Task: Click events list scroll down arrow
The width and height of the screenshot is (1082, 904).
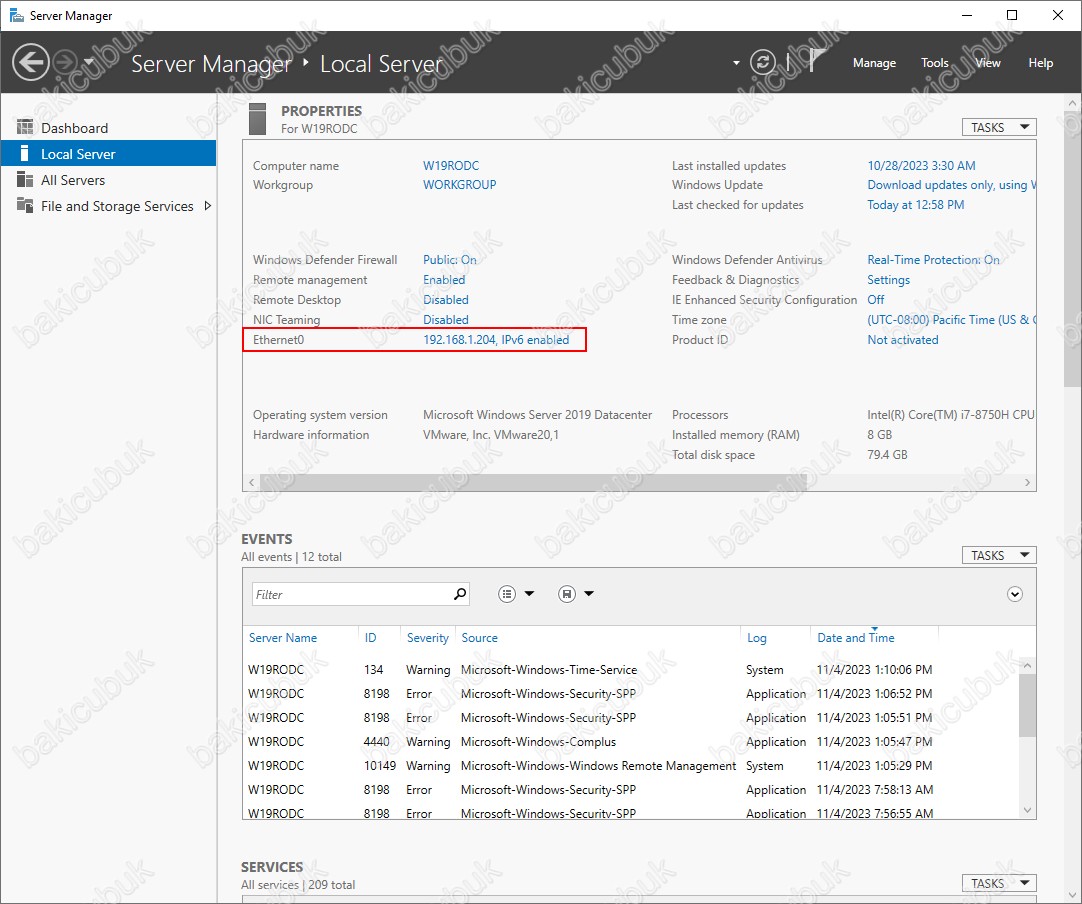Action: [x=1027, y=810]
